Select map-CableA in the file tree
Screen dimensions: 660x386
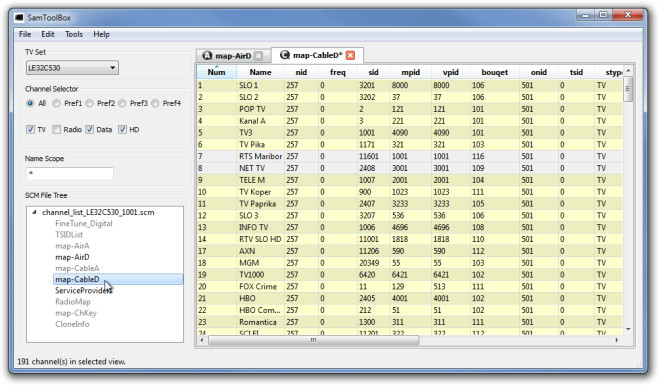pyautogui.click(x=77, y=268)
